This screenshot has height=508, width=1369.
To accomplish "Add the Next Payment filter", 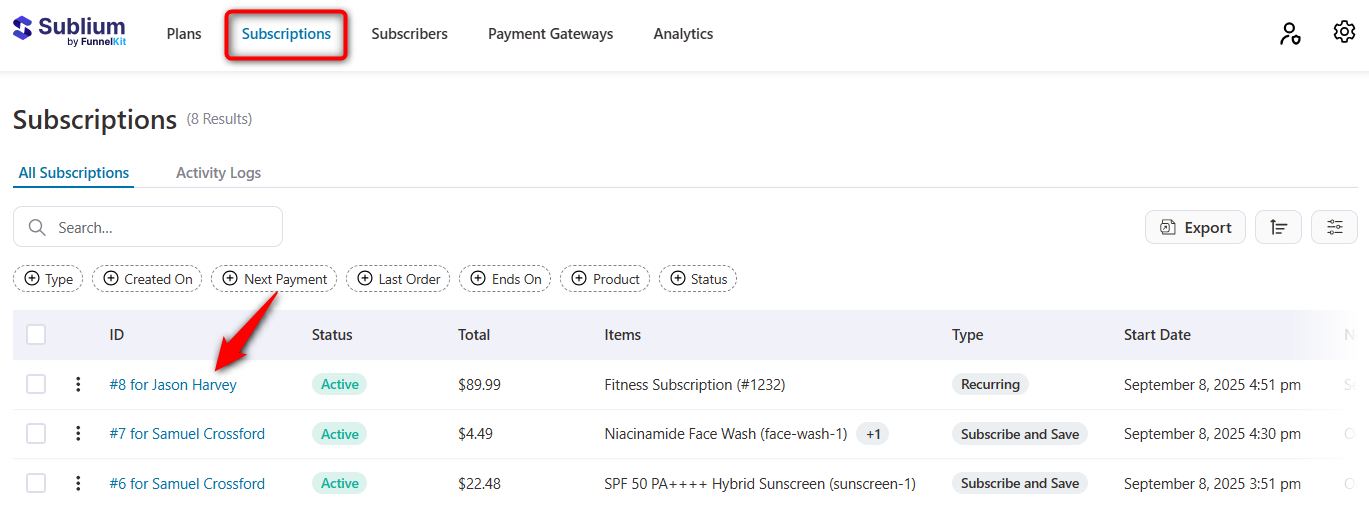I will point(274,279).
